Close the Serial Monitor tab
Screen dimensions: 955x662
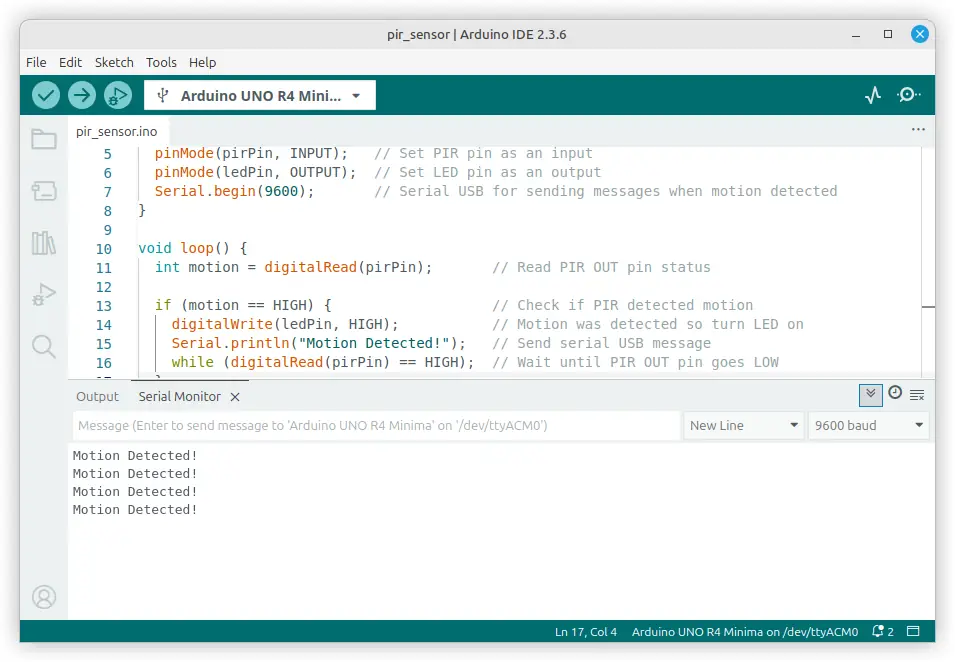pyautogui.click(x=235, y=396)
